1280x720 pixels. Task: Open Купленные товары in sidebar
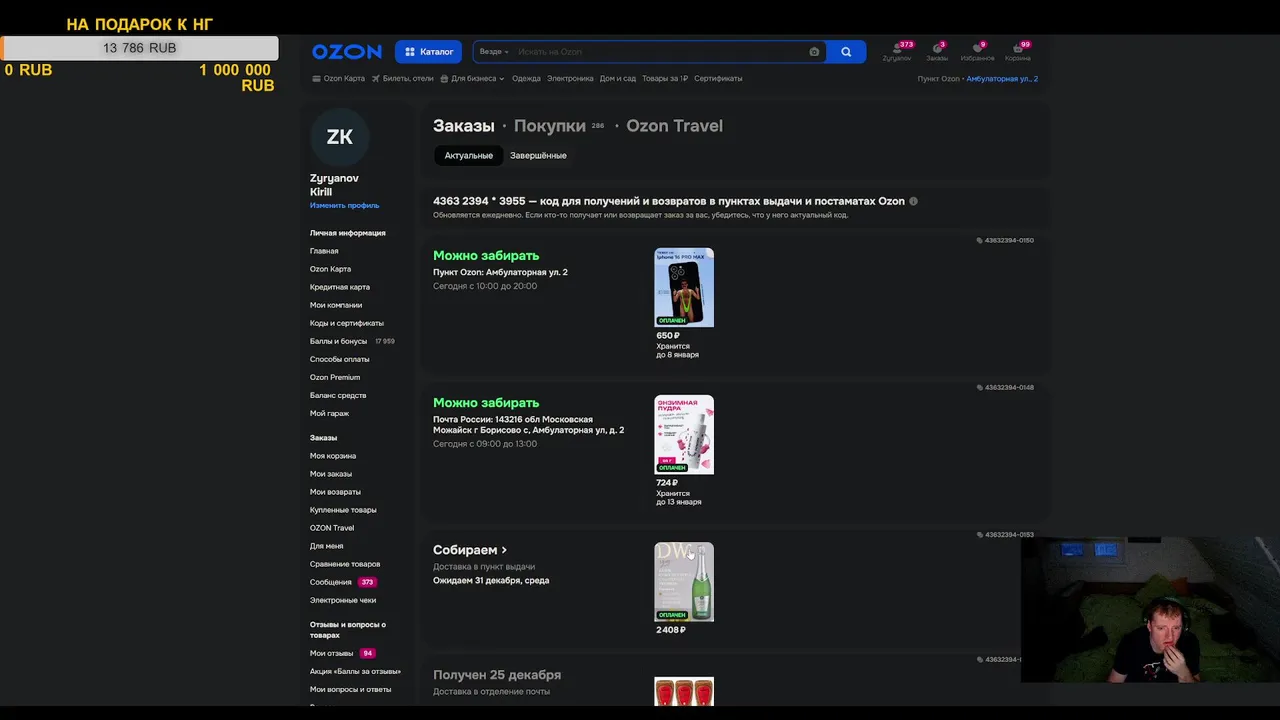pyautogui.click(x=343, y=510)
